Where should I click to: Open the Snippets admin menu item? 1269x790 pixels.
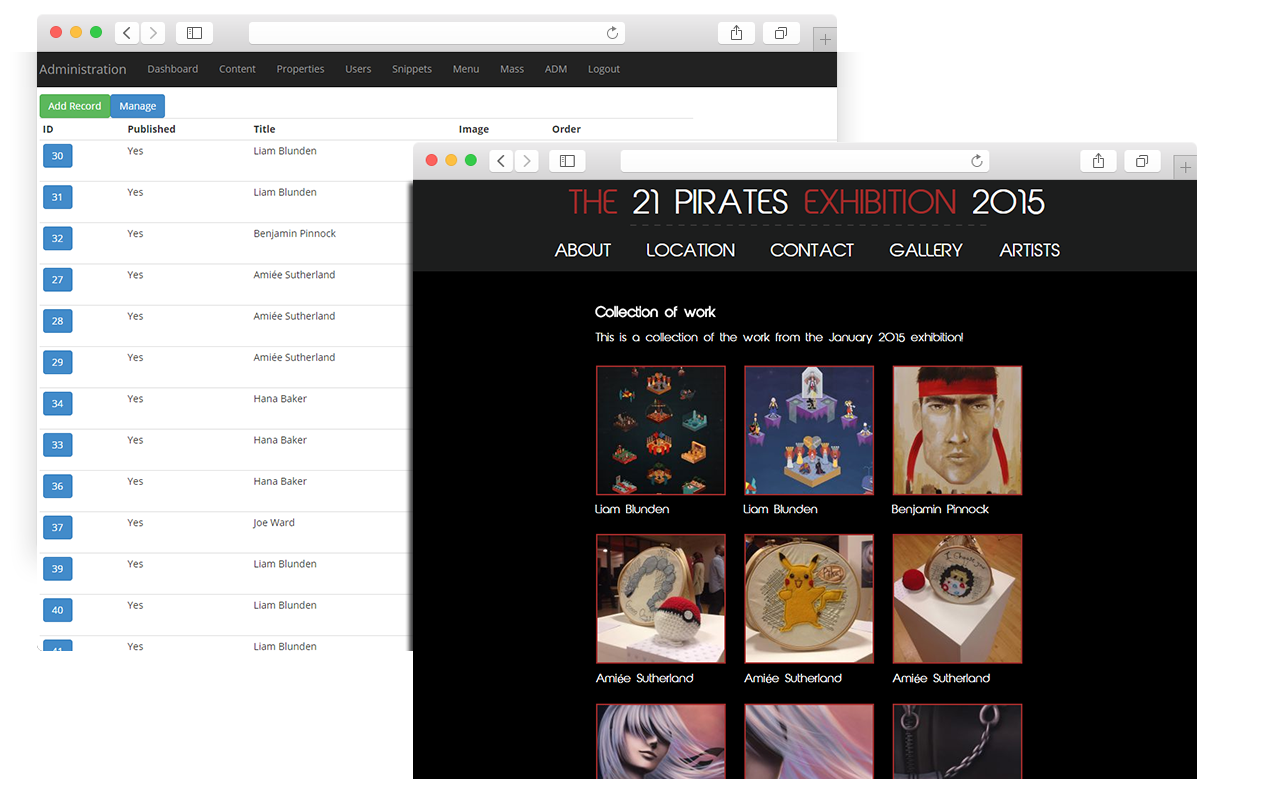(412, 69)
